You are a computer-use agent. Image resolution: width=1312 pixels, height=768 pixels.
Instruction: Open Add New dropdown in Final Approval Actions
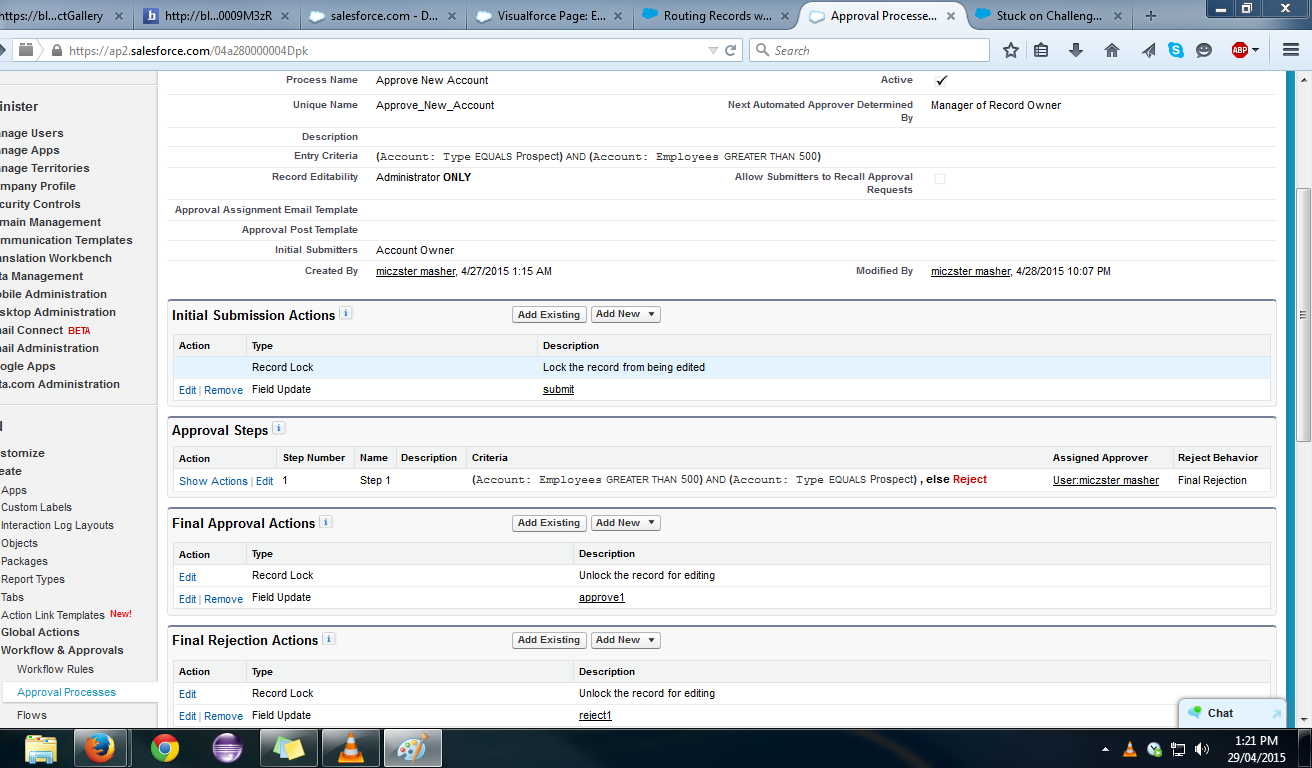626,523
